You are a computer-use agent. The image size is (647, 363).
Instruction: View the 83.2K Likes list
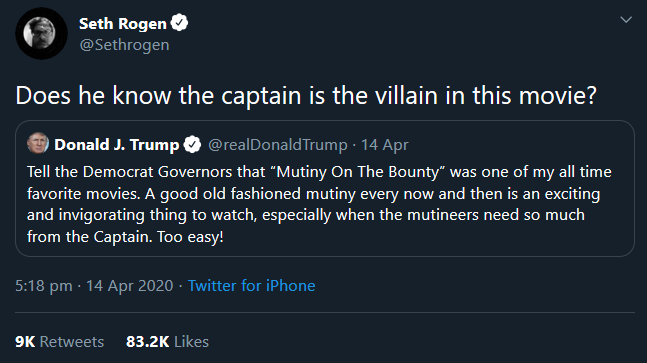tap(167, 342)
